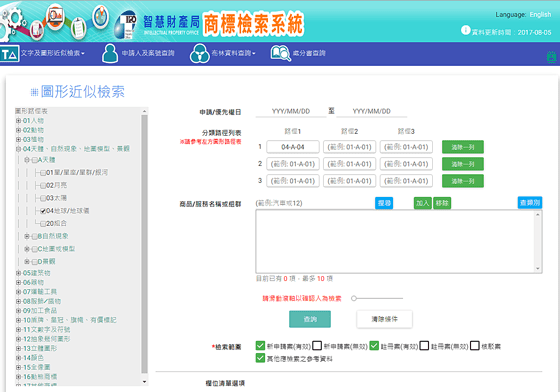Check the D景觀 checkbox
The image size is (560, 392).
point(35,262)
